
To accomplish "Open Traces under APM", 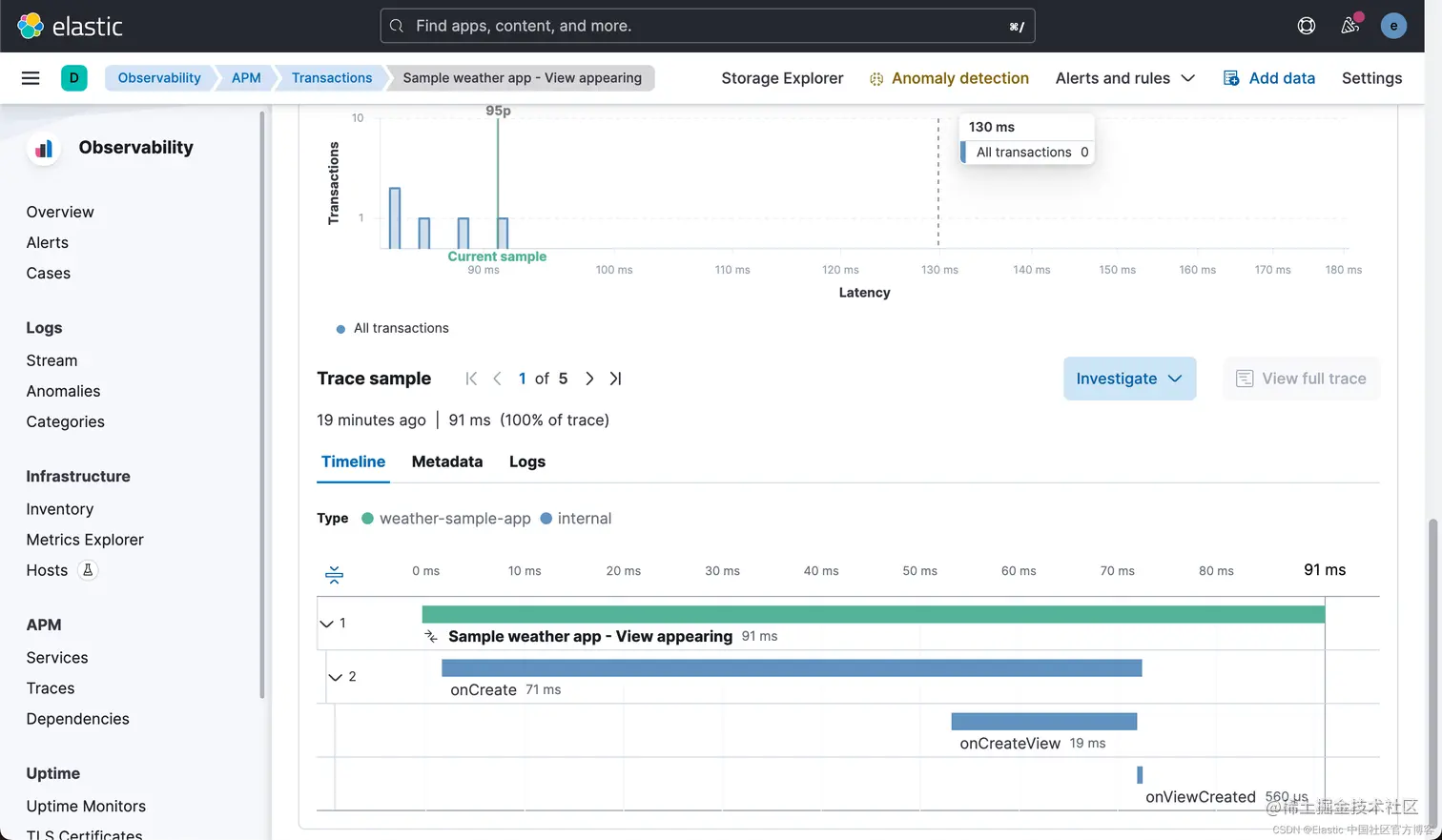I will pos(51,688).
